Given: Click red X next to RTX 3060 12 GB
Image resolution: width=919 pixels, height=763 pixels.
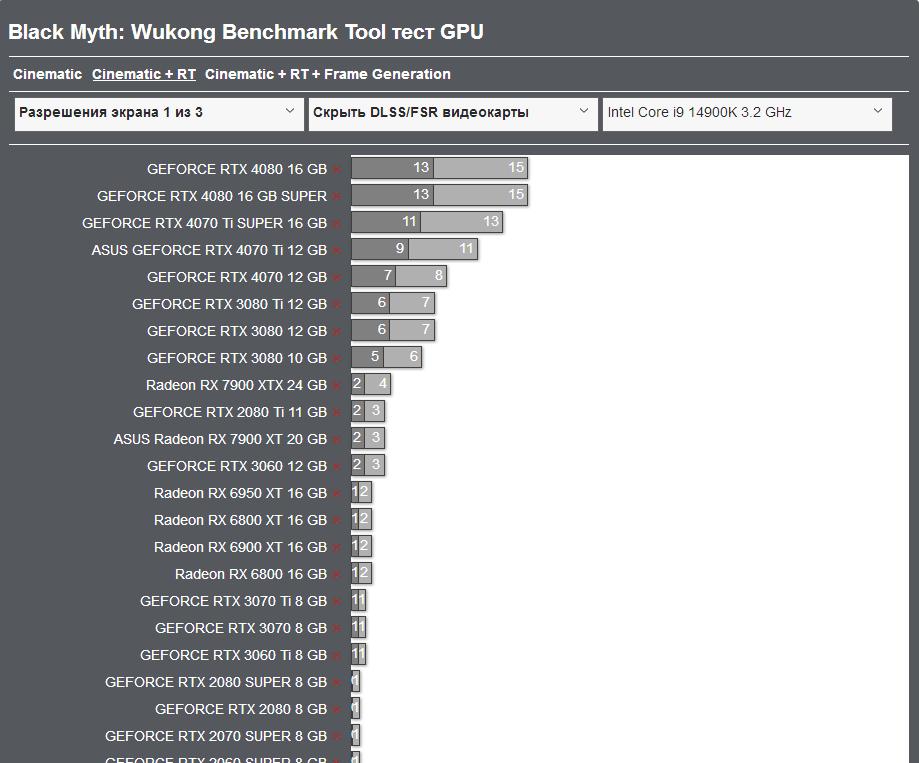Looking at the screenshot, I should (x=336, y=466).
